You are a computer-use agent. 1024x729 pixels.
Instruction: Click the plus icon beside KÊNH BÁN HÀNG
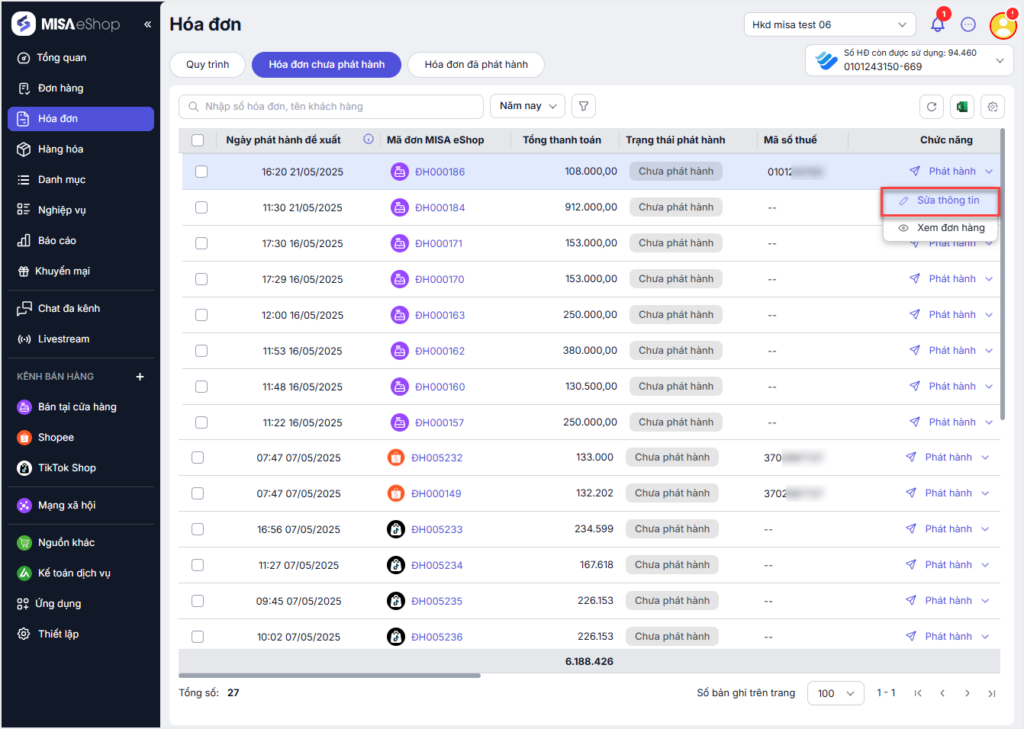pos(140,377)
